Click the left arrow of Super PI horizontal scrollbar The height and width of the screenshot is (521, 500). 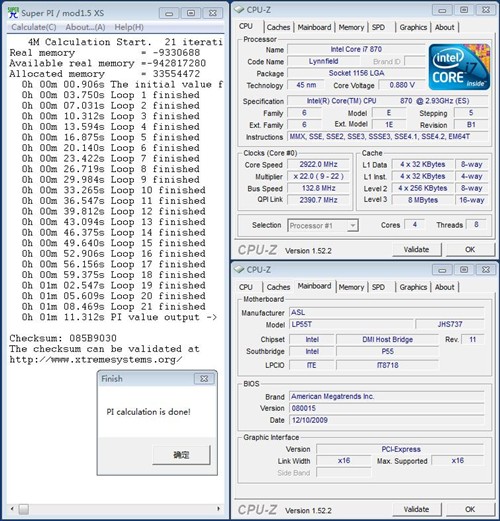pyautogui.click(x=12, y=509)
